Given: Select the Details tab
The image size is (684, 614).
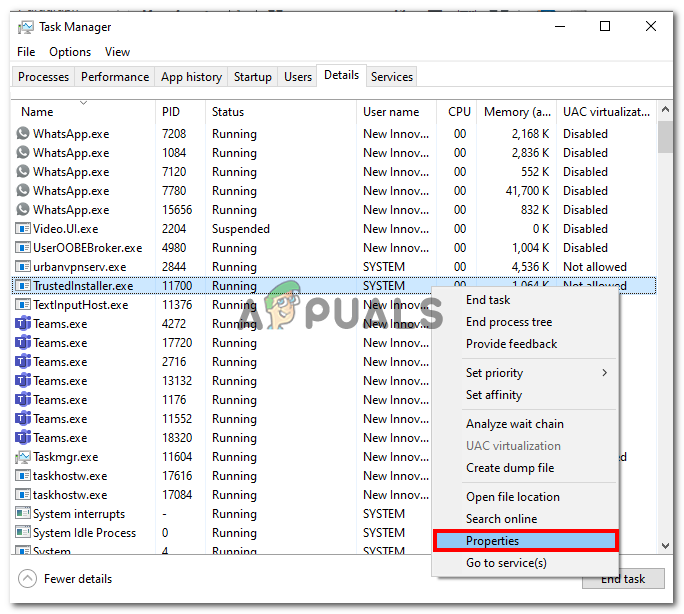Looking at the screenshot, I should (x=342, y=75).
